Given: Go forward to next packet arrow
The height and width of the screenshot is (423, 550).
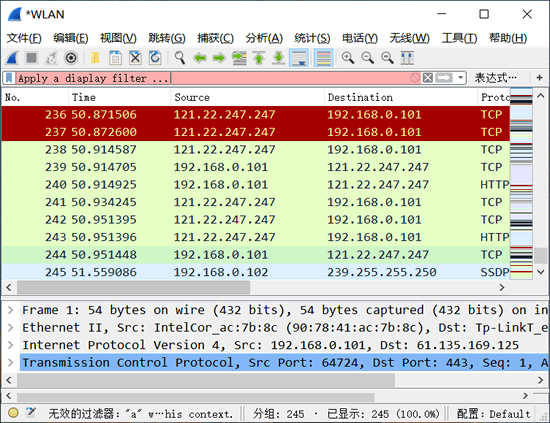Looking at the screenshot, I should (x=219, y=58).
